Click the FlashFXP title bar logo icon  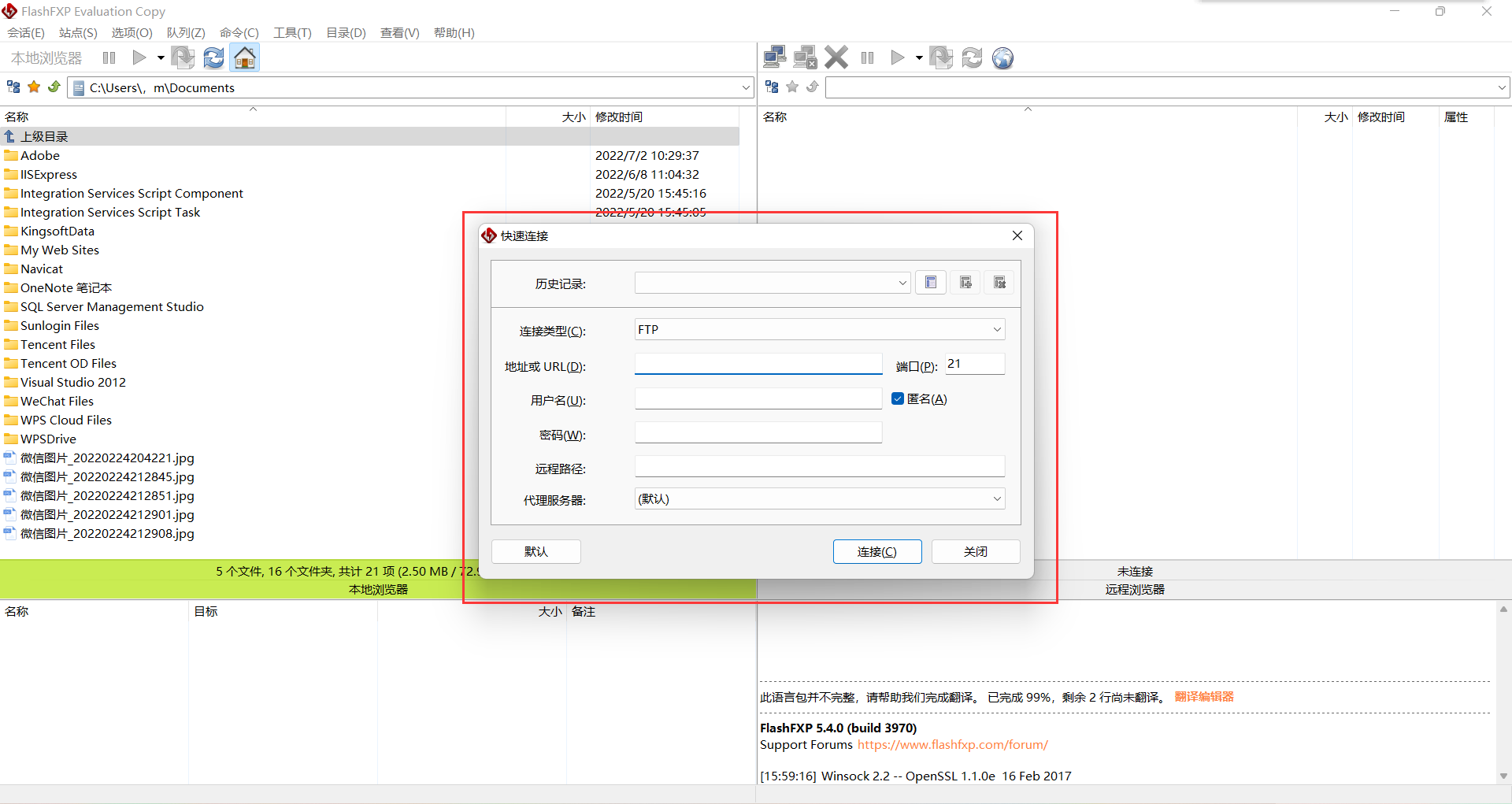(x=9, y=11)
